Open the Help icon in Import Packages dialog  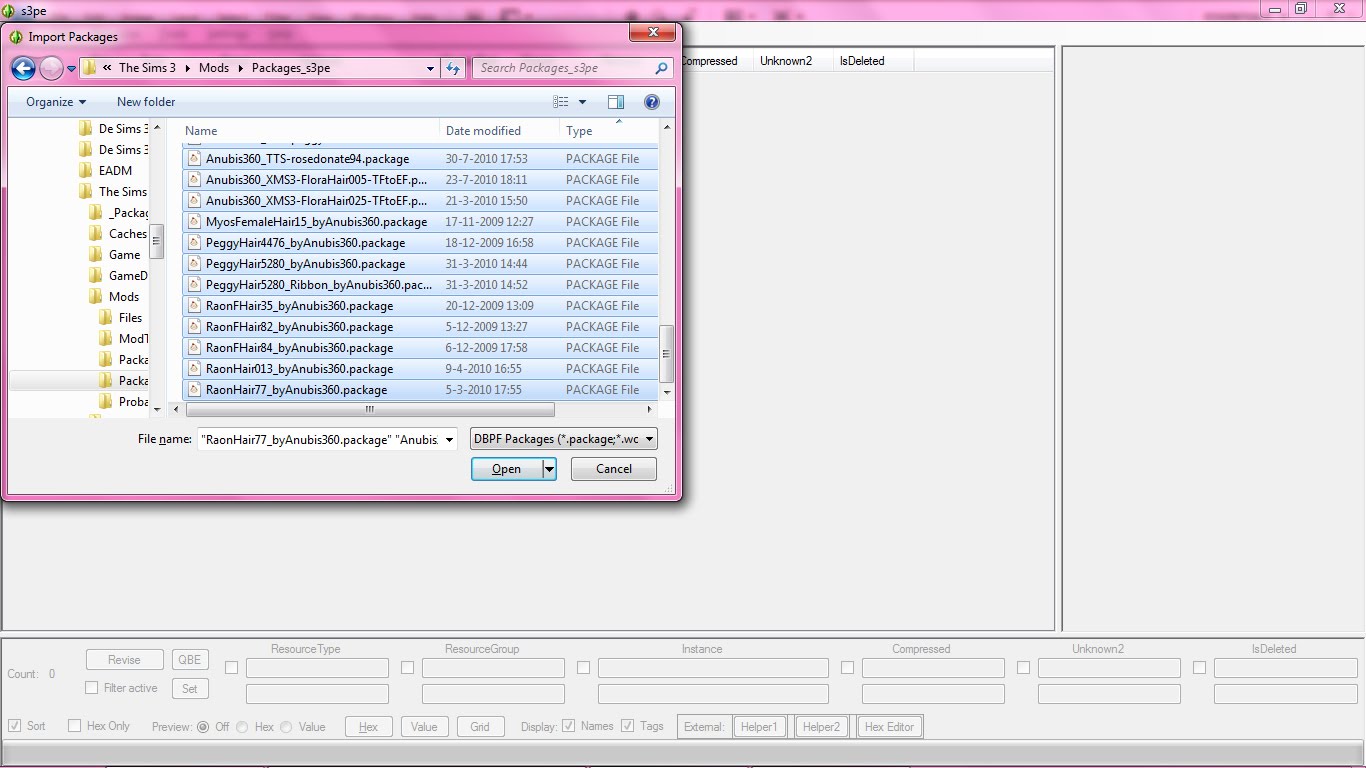652,101
